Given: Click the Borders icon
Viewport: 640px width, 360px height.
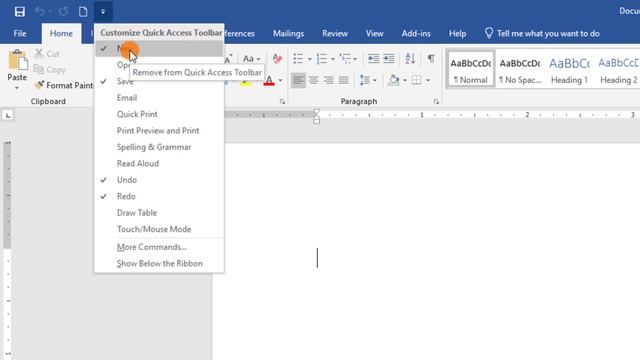Looking at the screenshot, I should [x=416, y=80].
